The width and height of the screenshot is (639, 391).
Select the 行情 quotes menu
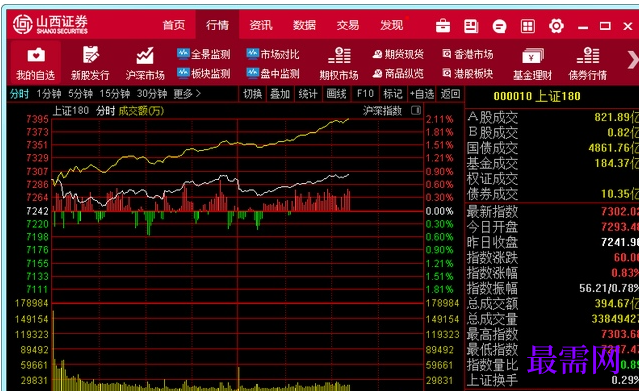(x=217, y=25)
